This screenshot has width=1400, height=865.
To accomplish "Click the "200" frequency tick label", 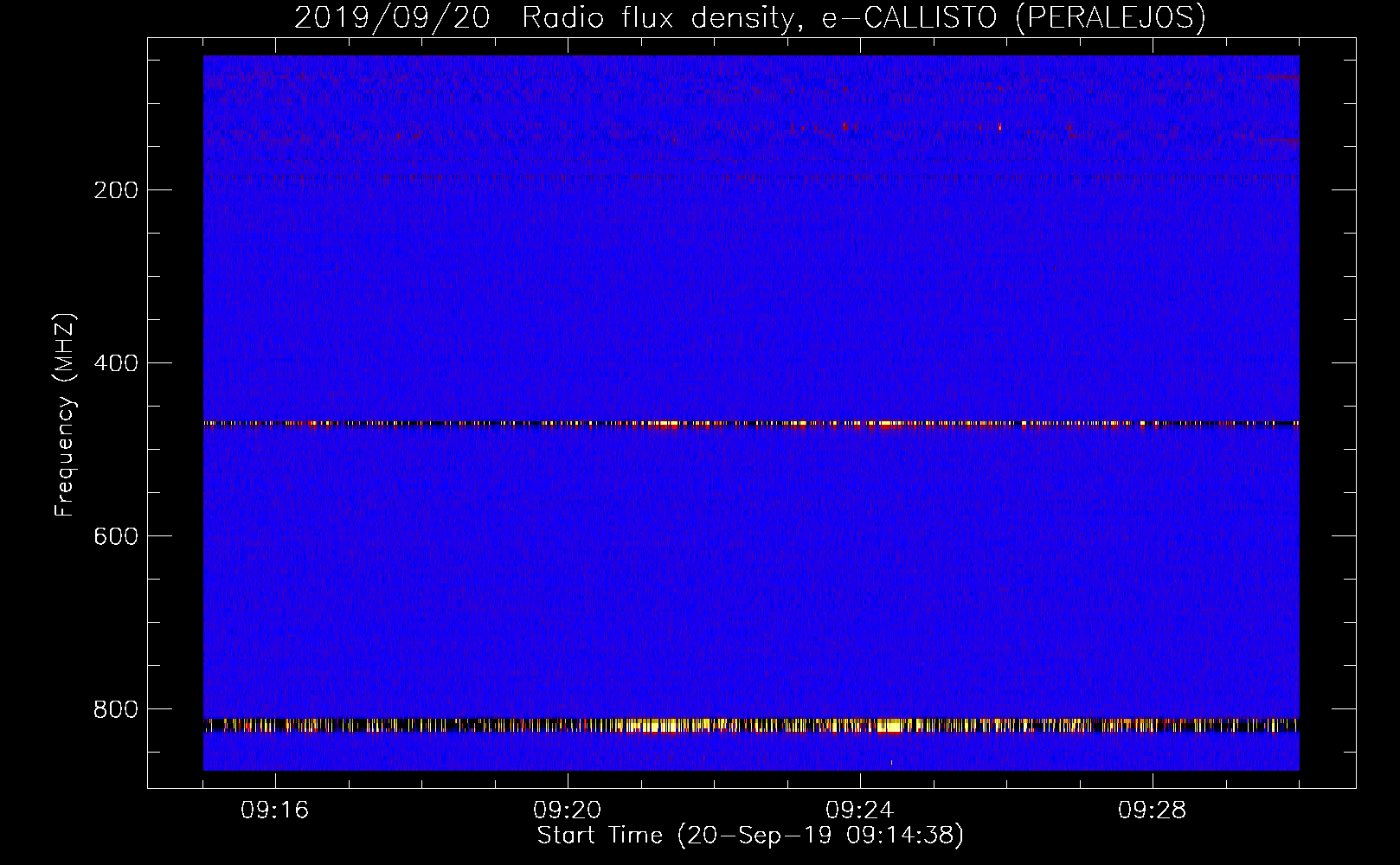I will (x=116, y=190).
